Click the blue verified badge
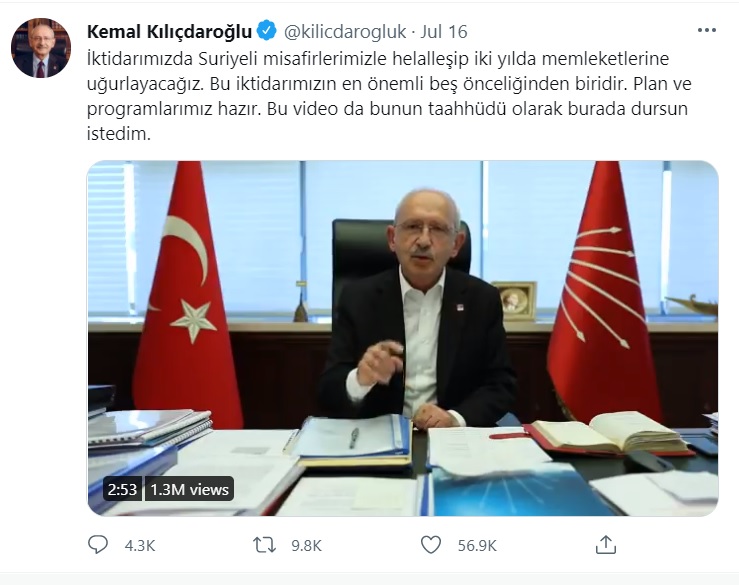The width and height of the screenshot is (739, 585). coord(266,31)
